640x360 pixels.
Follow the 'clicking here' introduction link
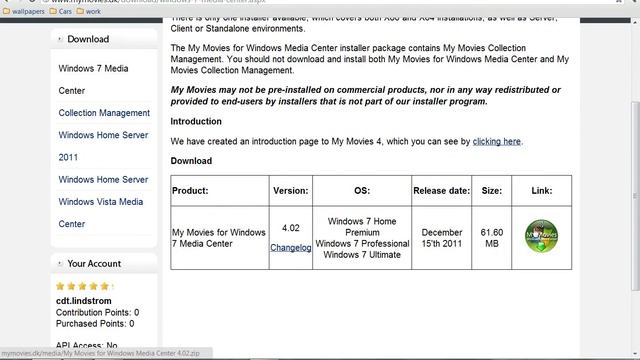pos(496,142)
